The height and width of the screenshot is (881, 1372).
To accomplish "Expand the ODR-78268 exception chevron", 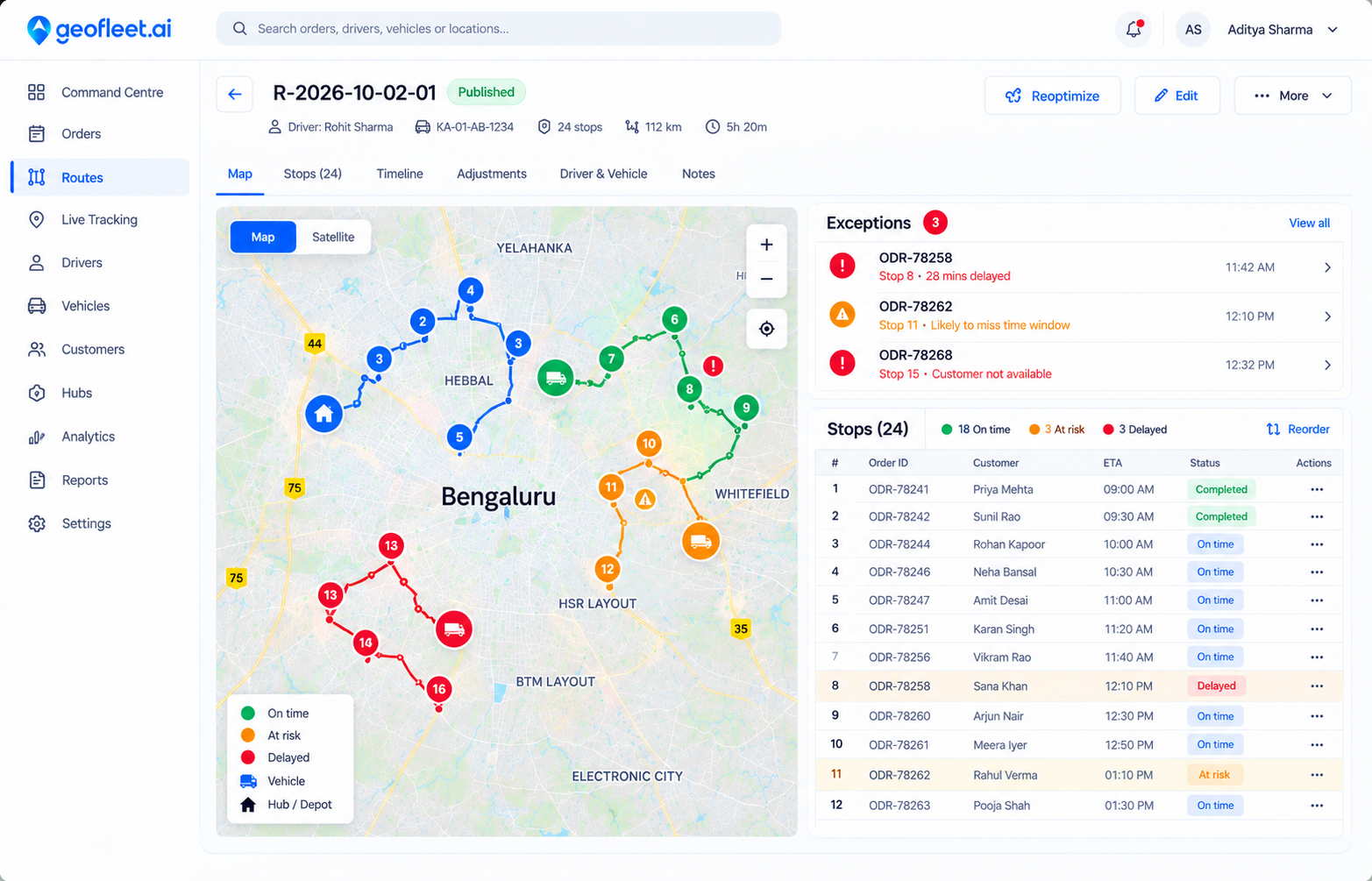I will pos(1327,365).
